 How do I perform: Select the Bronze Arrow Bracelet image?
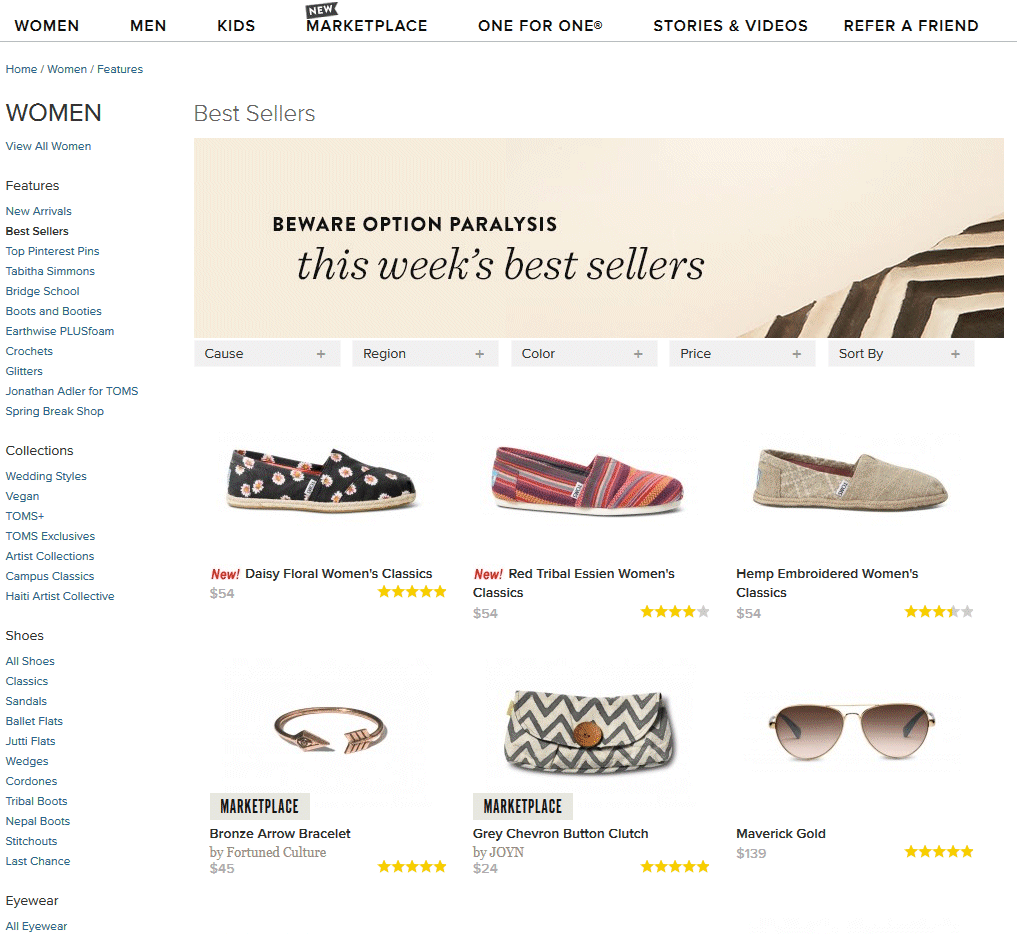[330, 730]
